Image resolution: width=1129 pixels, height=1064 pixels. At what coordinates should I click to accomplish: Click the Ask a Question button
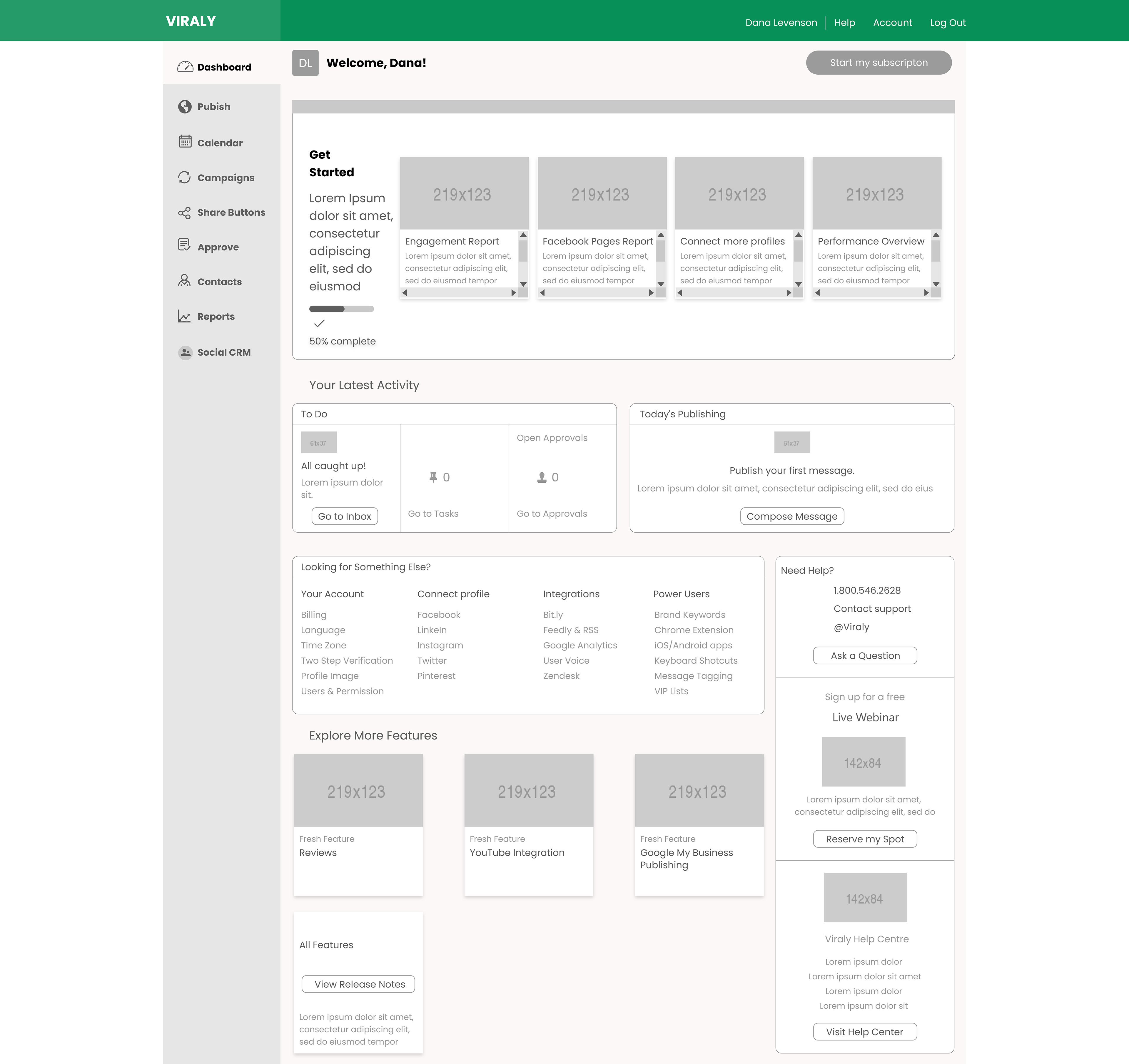[865, 655]
